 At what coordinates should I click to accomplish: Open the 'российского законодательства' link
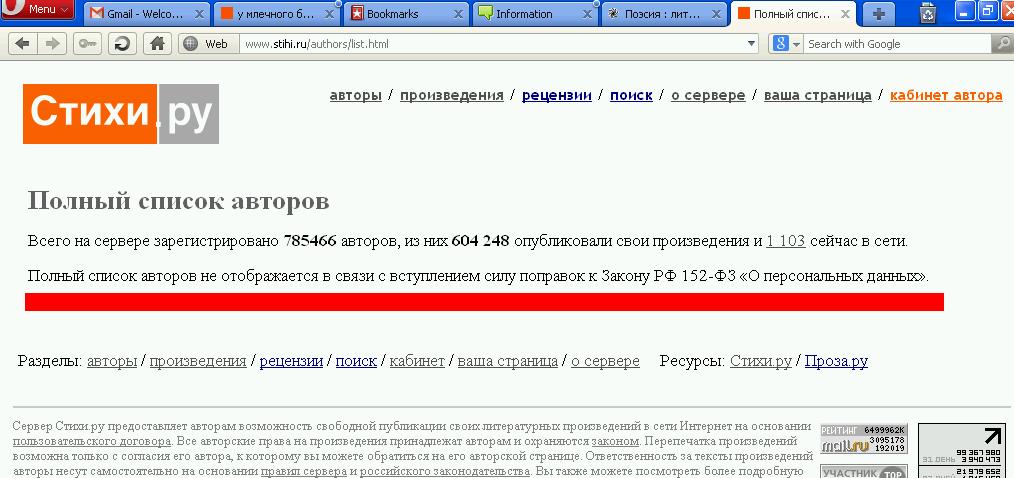(445, 472)
